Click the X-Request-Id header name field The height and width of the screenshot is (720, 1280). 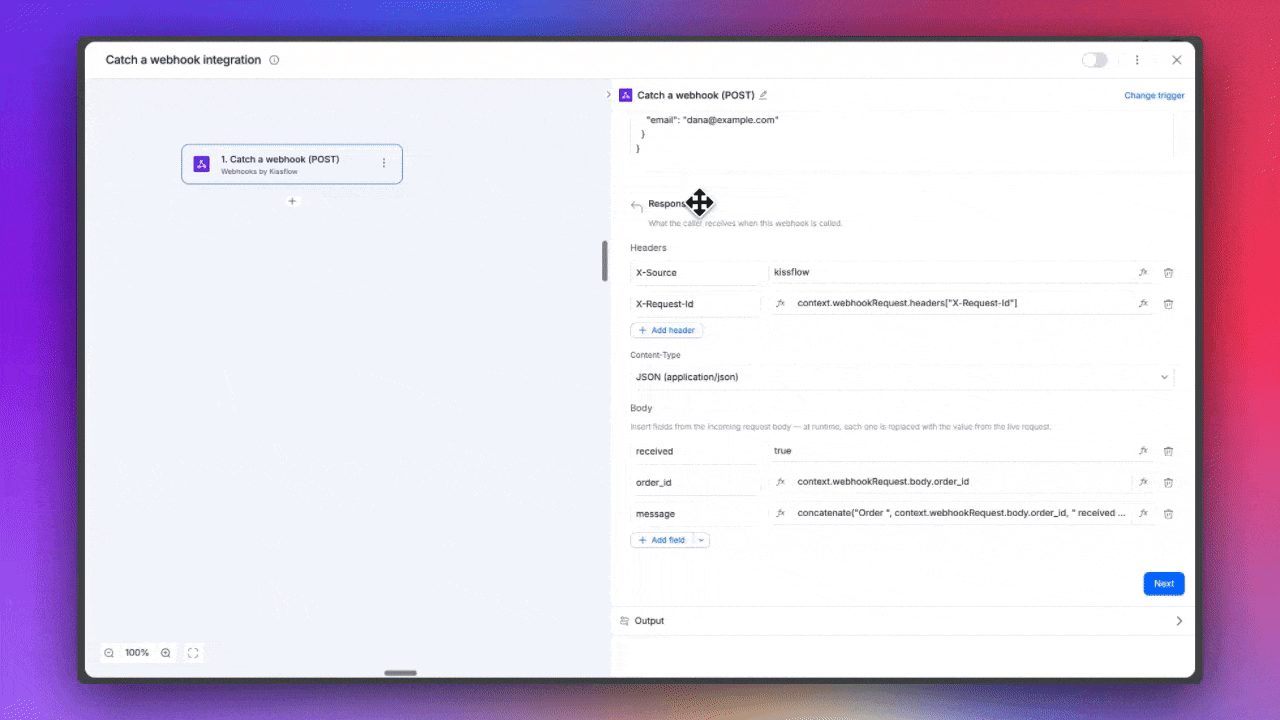(695, 303)
